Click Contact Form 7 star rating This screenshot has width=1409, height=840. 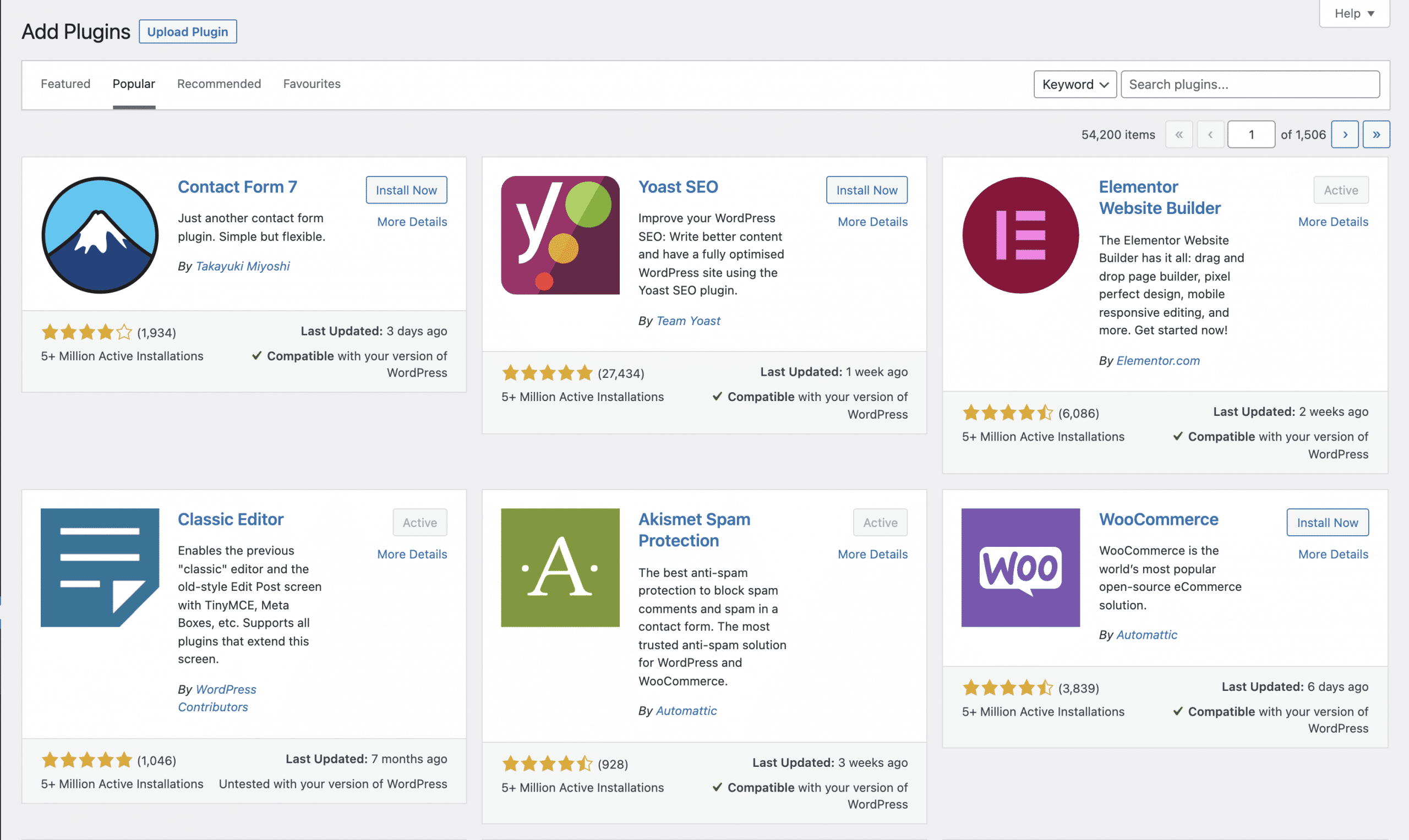click(86, 332)
